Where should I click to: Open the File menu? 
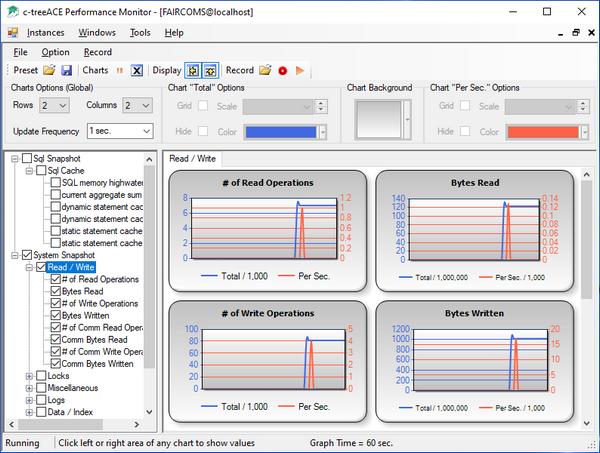pyautogui.click(x=20, y=52)
